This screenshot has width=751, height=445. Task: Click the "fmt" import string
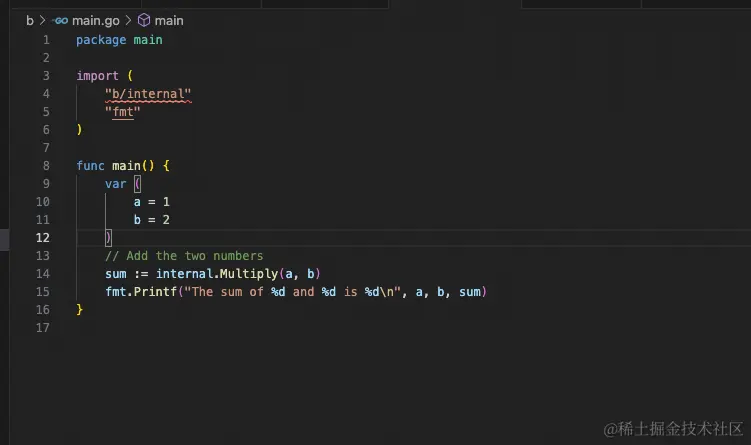[123, 112]
